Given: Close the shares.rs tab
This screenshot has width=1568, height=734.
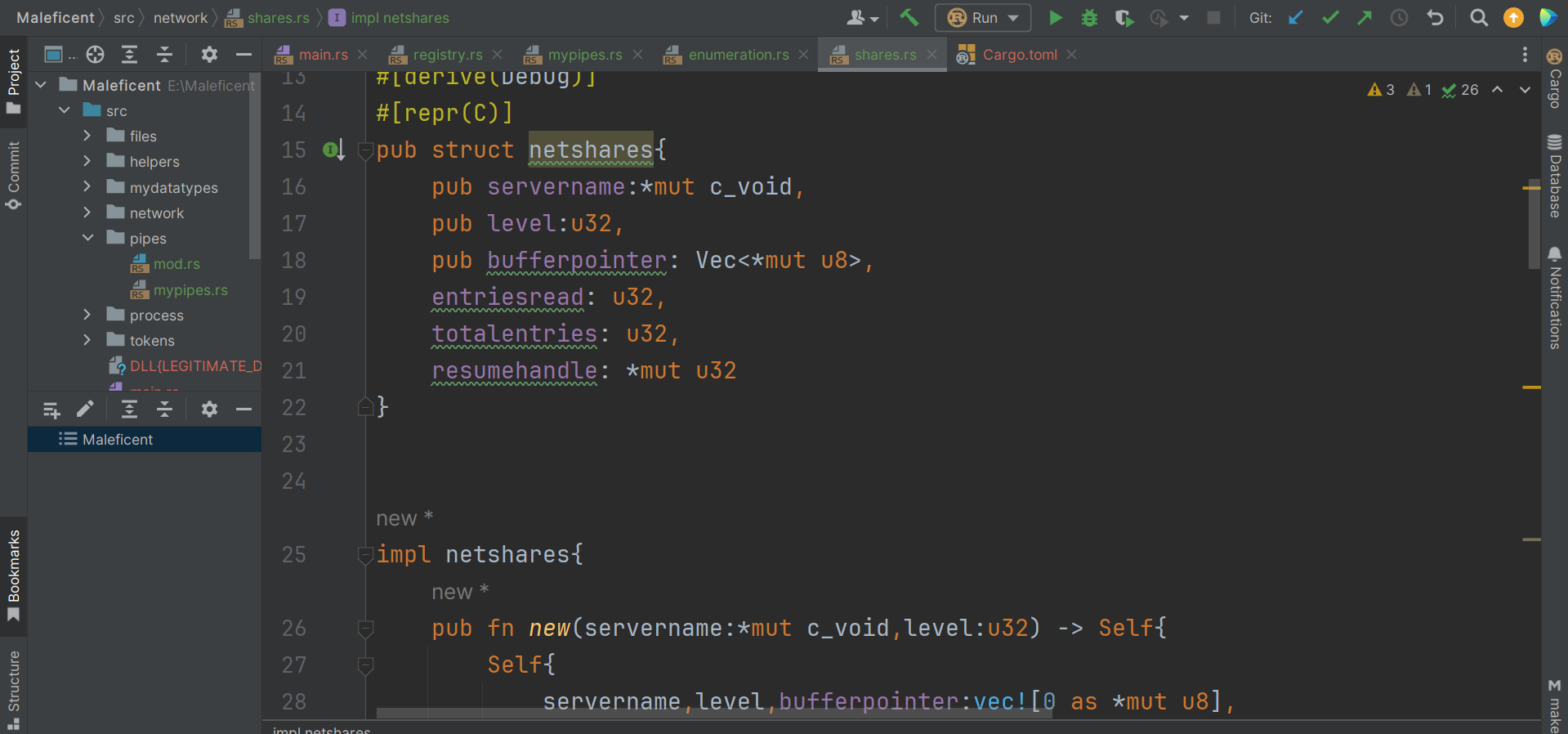Looking at the screenshot, I should point(931,55).
